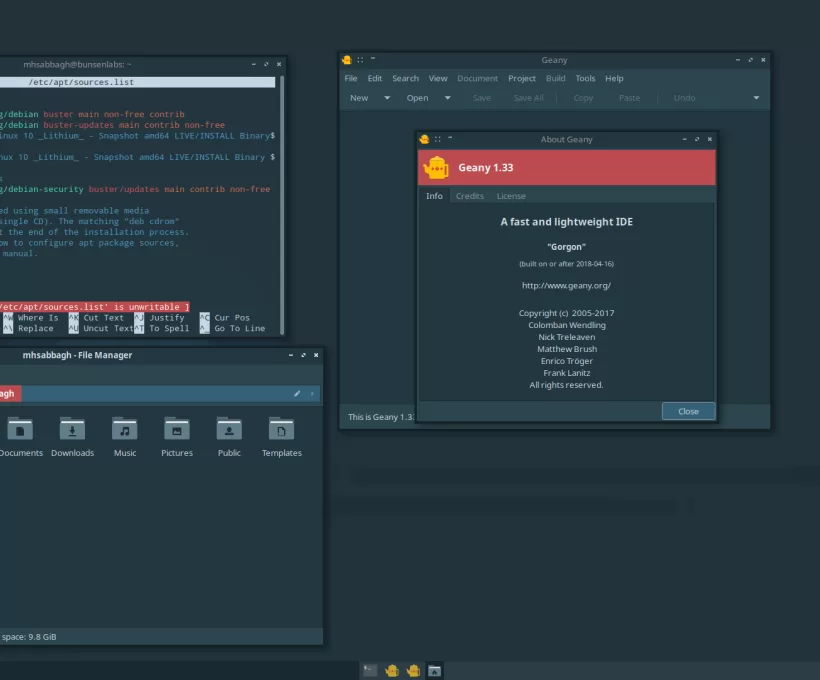Switch to the License tab
Viewport: 820px width, 680px height.
511,195
